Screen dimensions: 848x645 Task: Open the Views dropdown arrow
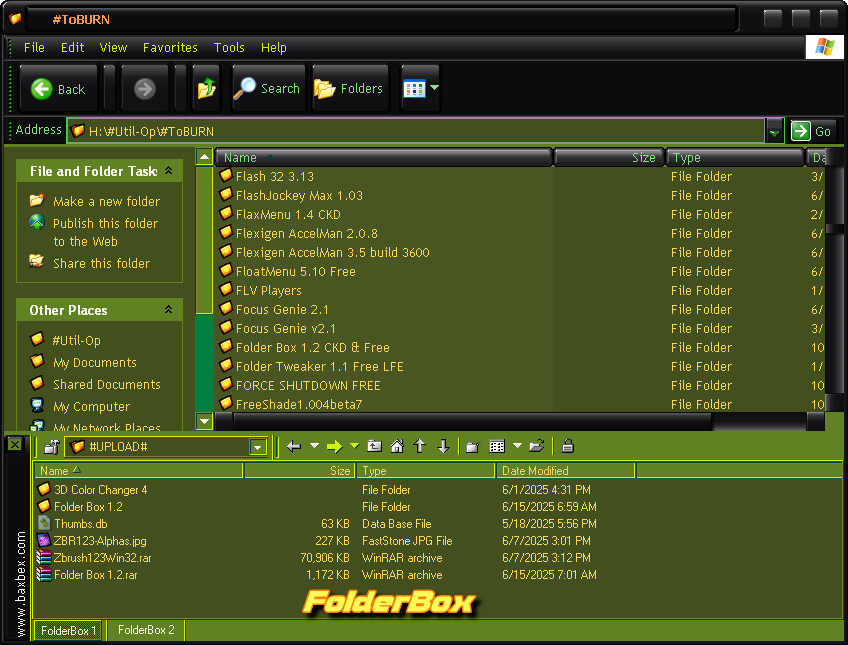pos(434,88)
